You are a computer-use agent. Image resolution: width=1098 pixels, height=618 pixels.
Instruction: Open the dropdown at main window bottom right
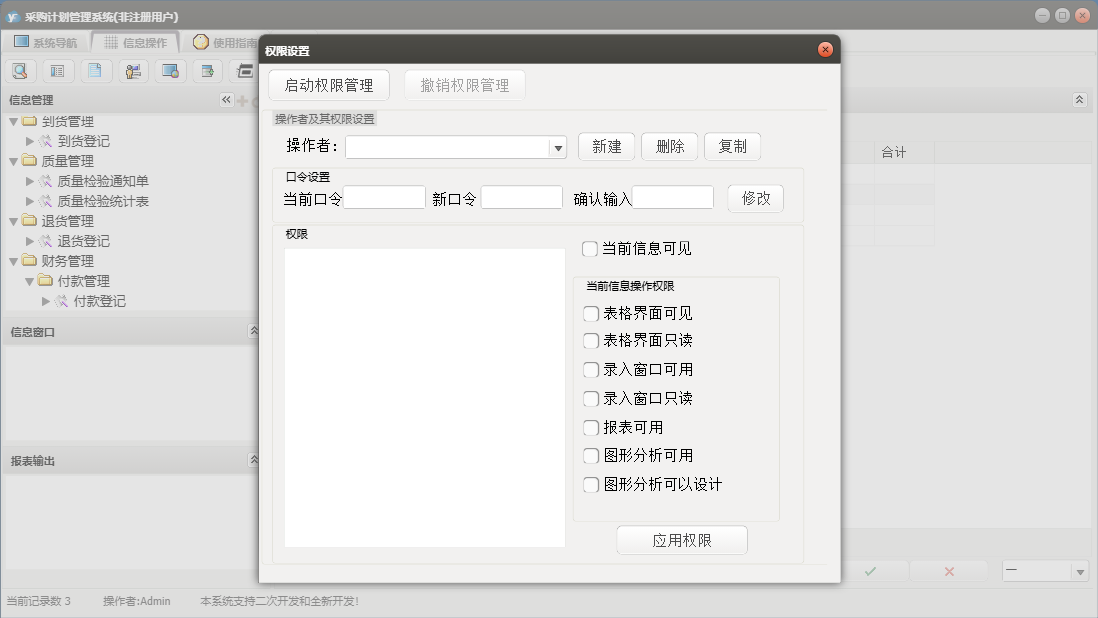click(1080, 572)
